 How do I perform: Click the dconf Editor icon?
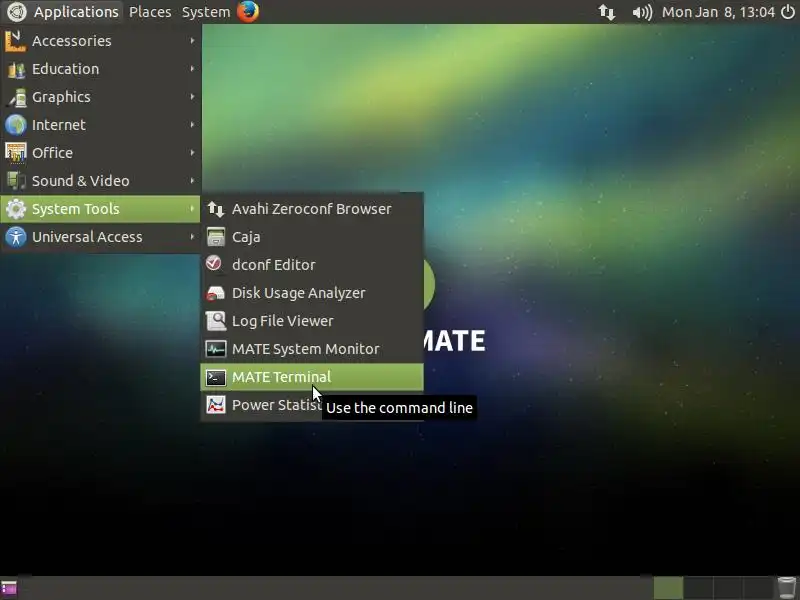(216, 265)
